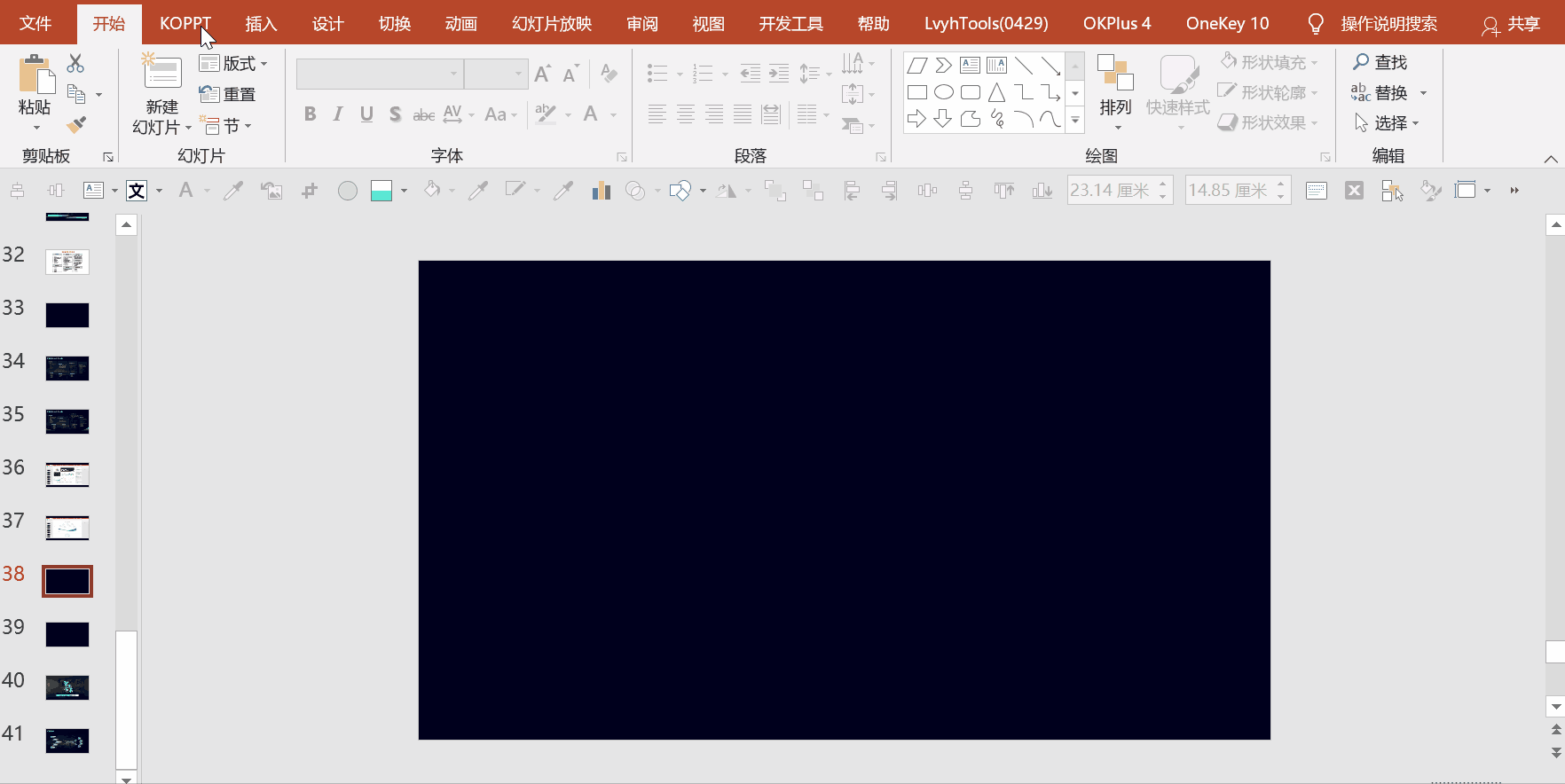Click the Share (共享) button
This screenshot has height=784, width=1565.
pyautogui.click(x=1512, y=25)
